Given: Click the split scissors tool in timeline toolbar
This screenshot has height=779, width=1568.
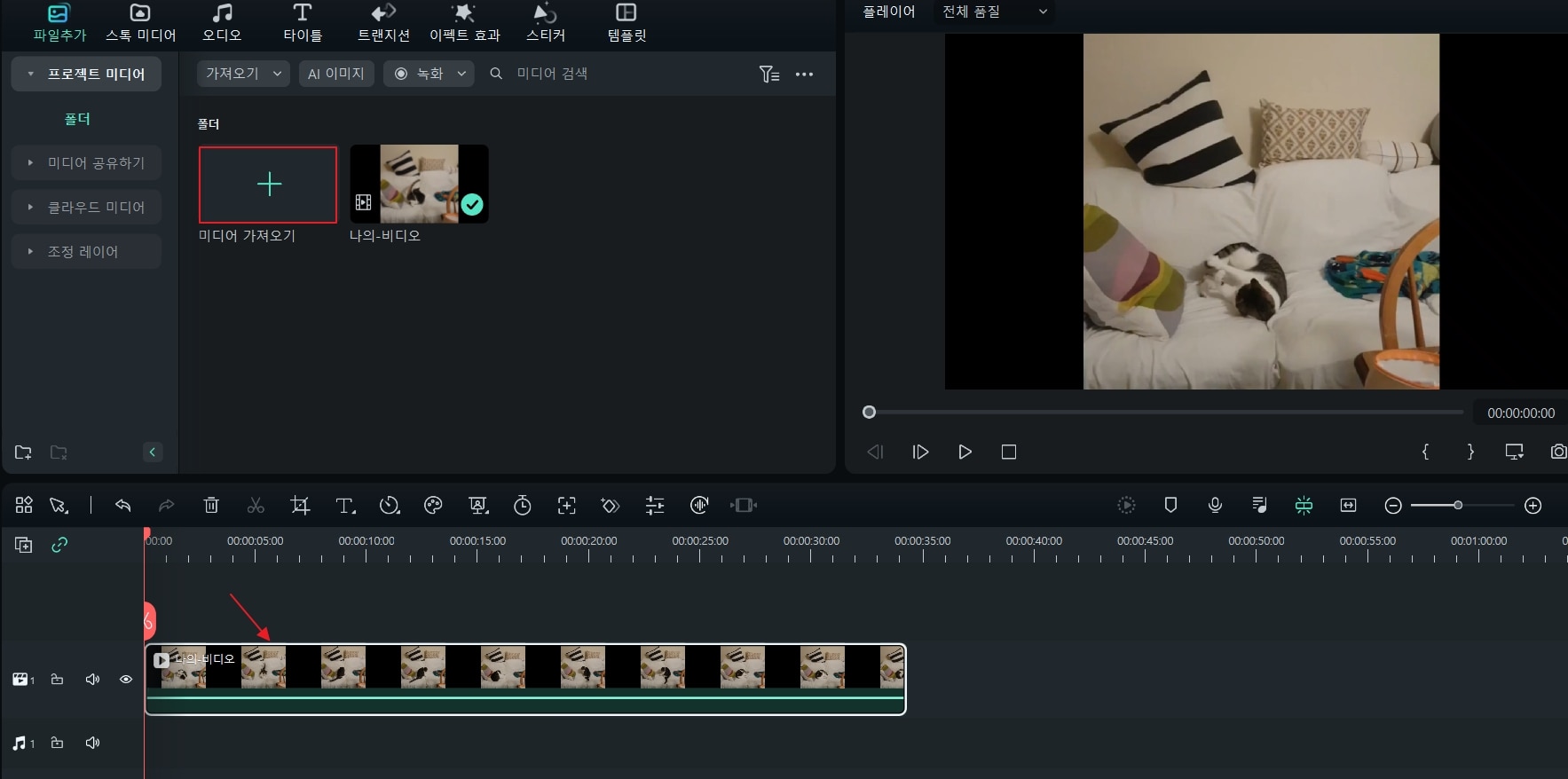Looking at the screenshot, I should pyautogui.click(x=256, y=506).
